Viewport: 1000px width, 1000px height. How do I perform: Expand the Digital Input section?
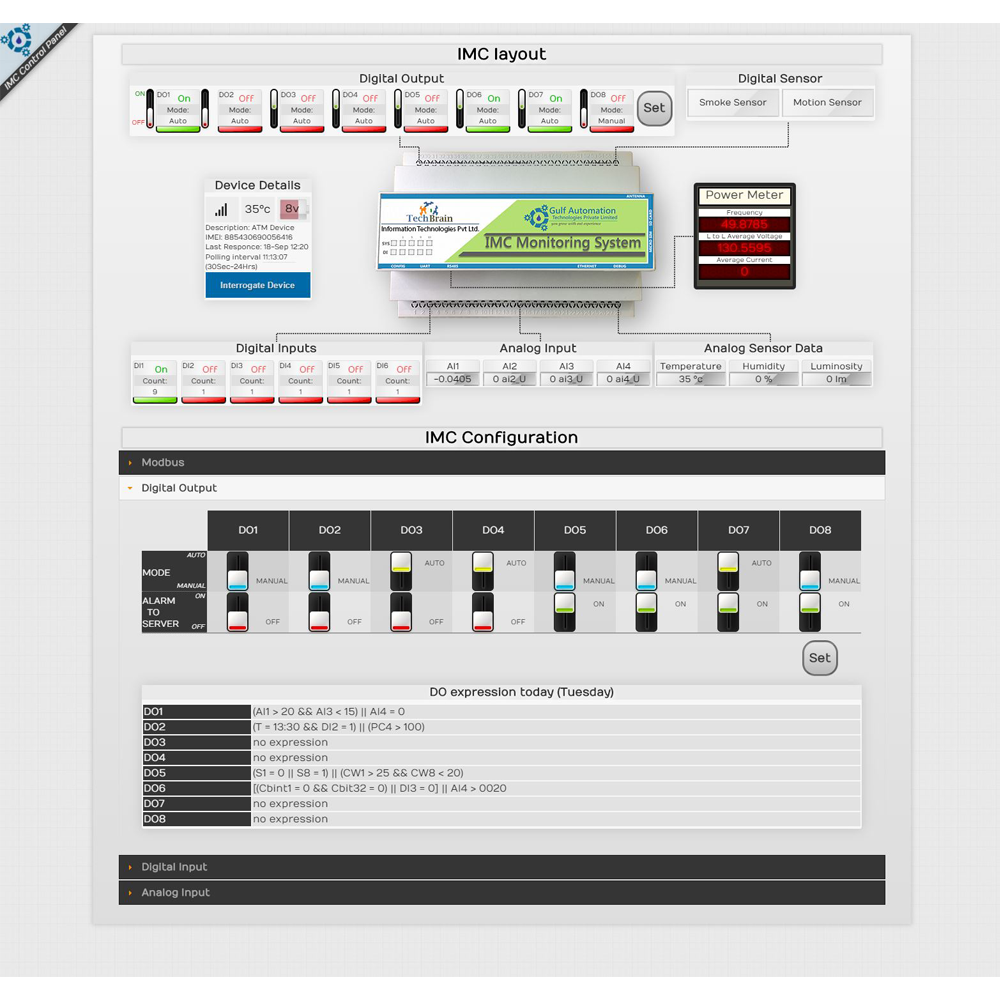click(x=174, y=867)
